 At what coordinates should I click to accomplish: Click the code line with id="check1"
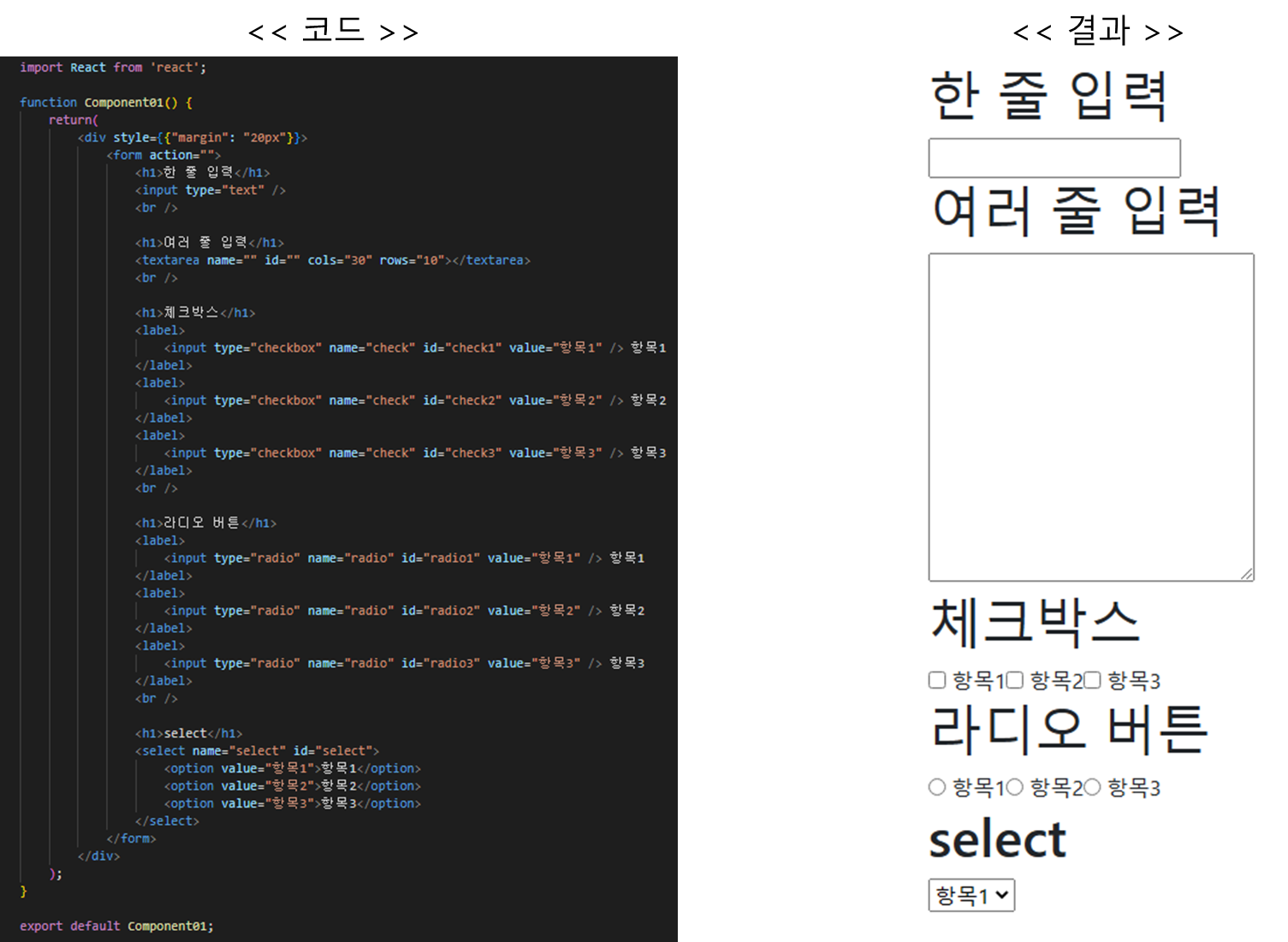click(x=415, y=347)
